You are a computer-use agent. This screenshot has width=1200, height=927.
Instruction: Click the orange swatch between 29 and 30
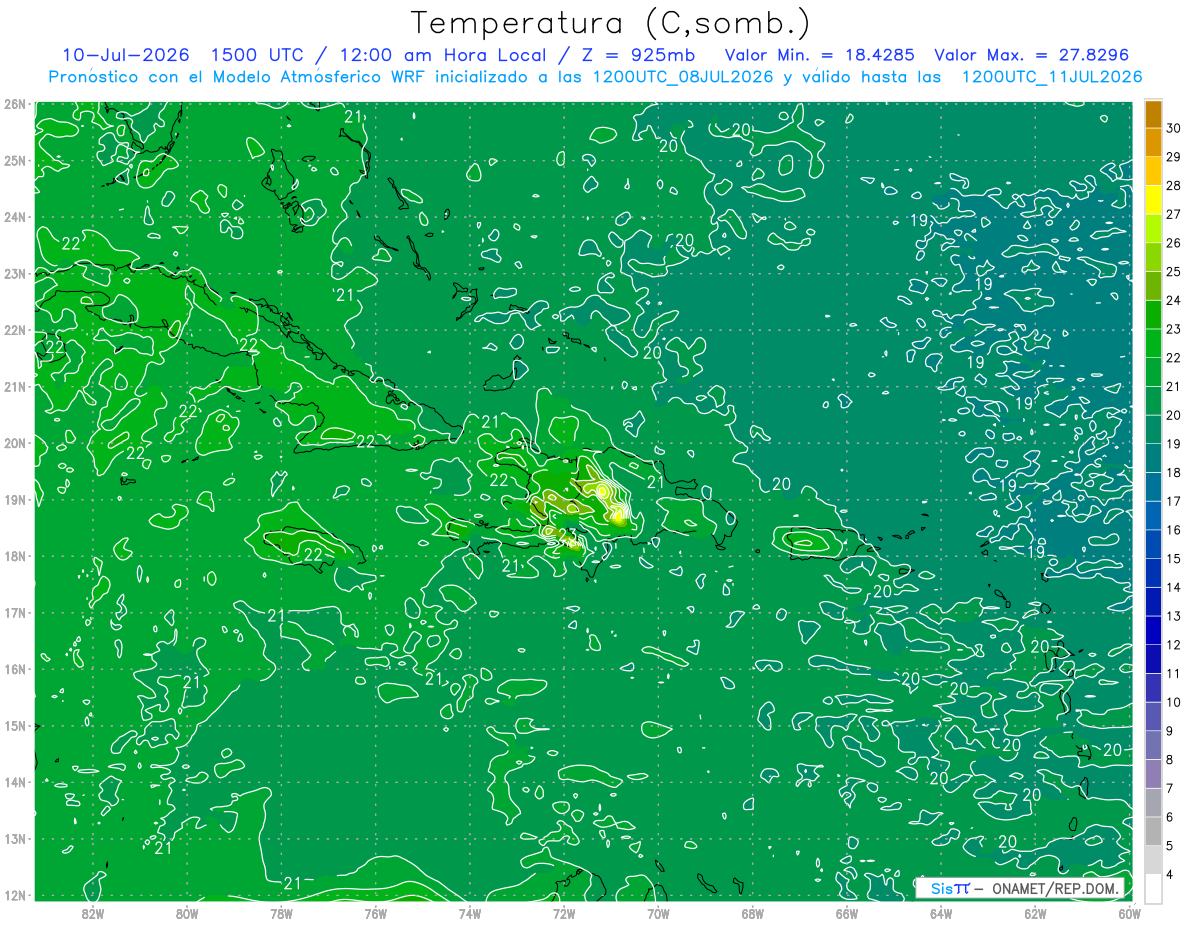tap(1153, 142)
